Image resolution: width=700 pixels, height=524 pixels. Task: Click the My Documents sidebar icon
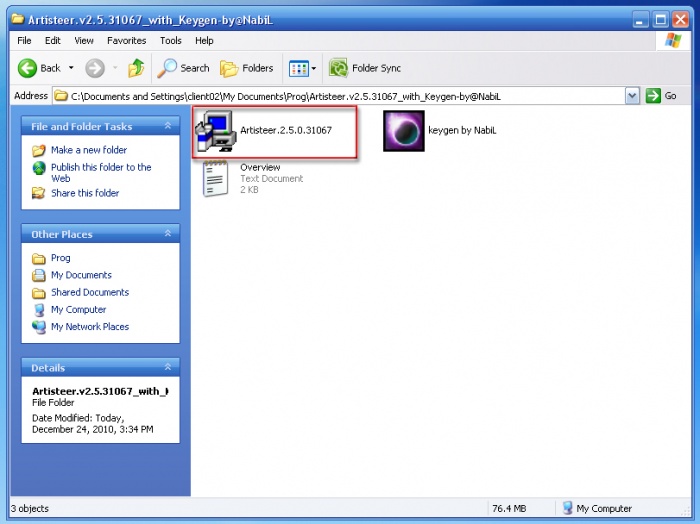coord(39,275)
